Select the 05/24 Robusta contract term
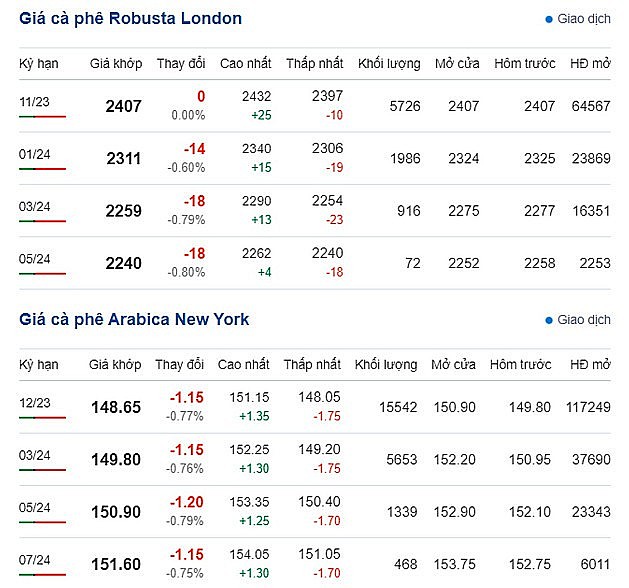The height and width of the screenshot is (588, 629). click(35, 259)
